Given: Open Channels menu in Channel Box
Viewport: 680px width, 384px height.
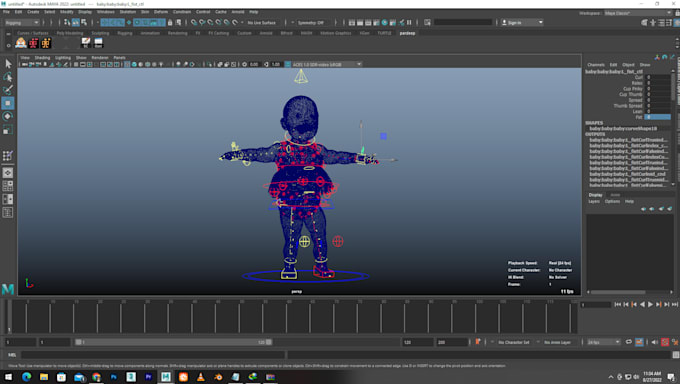Looking at the screenshot, I should 596,65.
